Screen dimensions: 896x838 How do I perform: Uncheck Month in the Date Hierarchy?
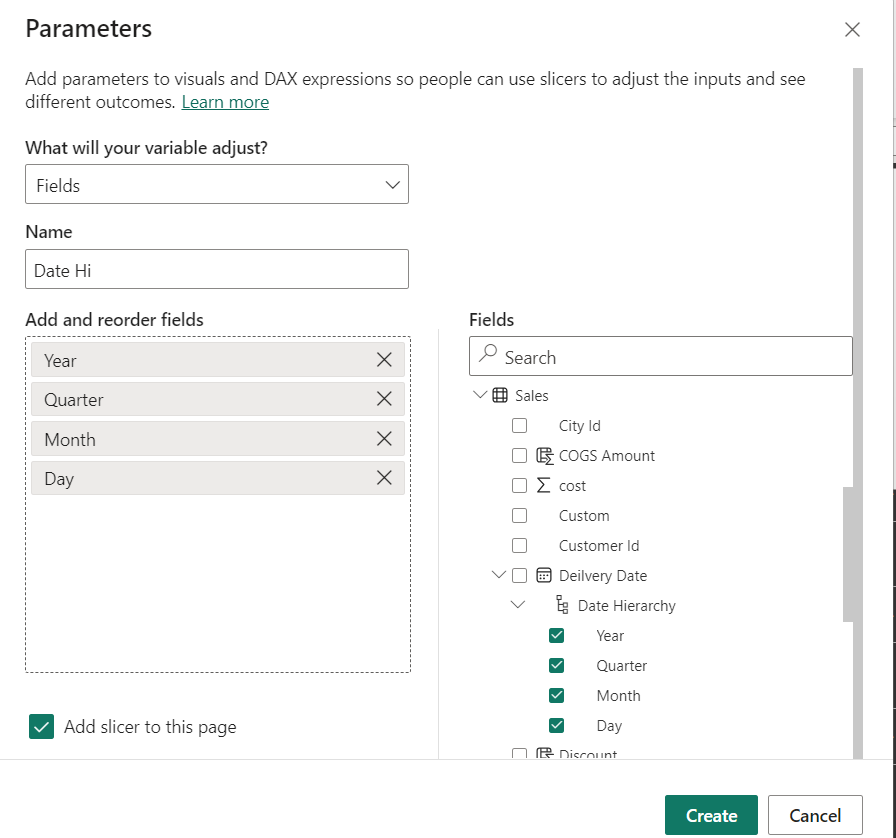point(557,695)
